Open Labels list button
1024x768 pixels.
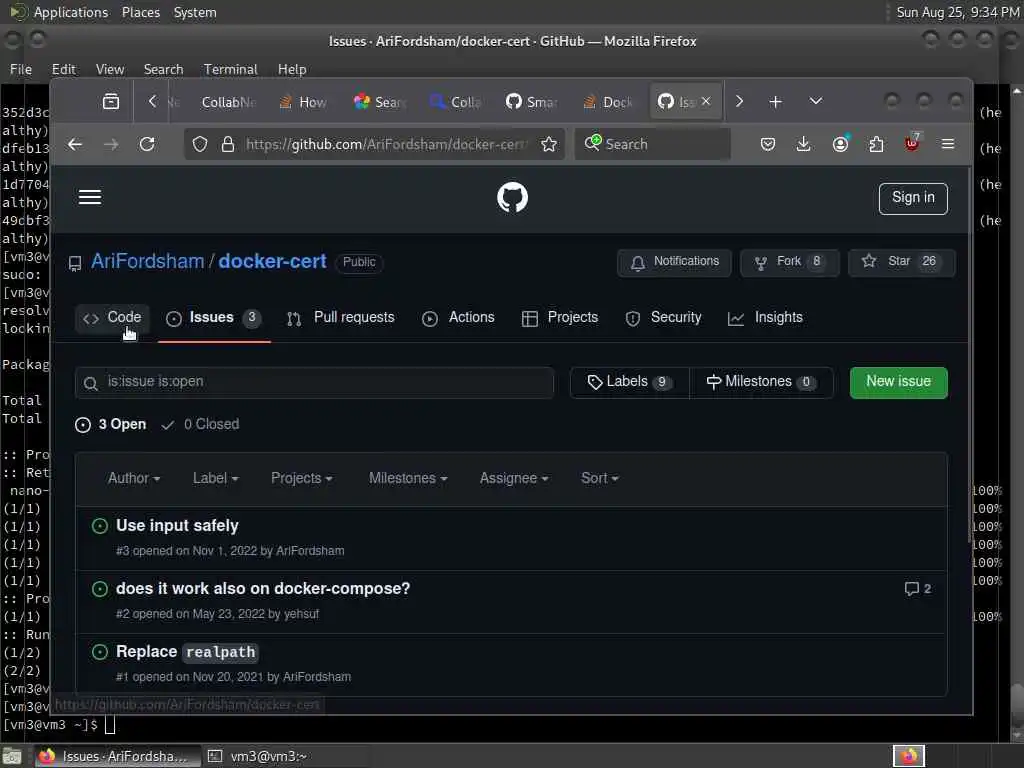coord(630,382)
